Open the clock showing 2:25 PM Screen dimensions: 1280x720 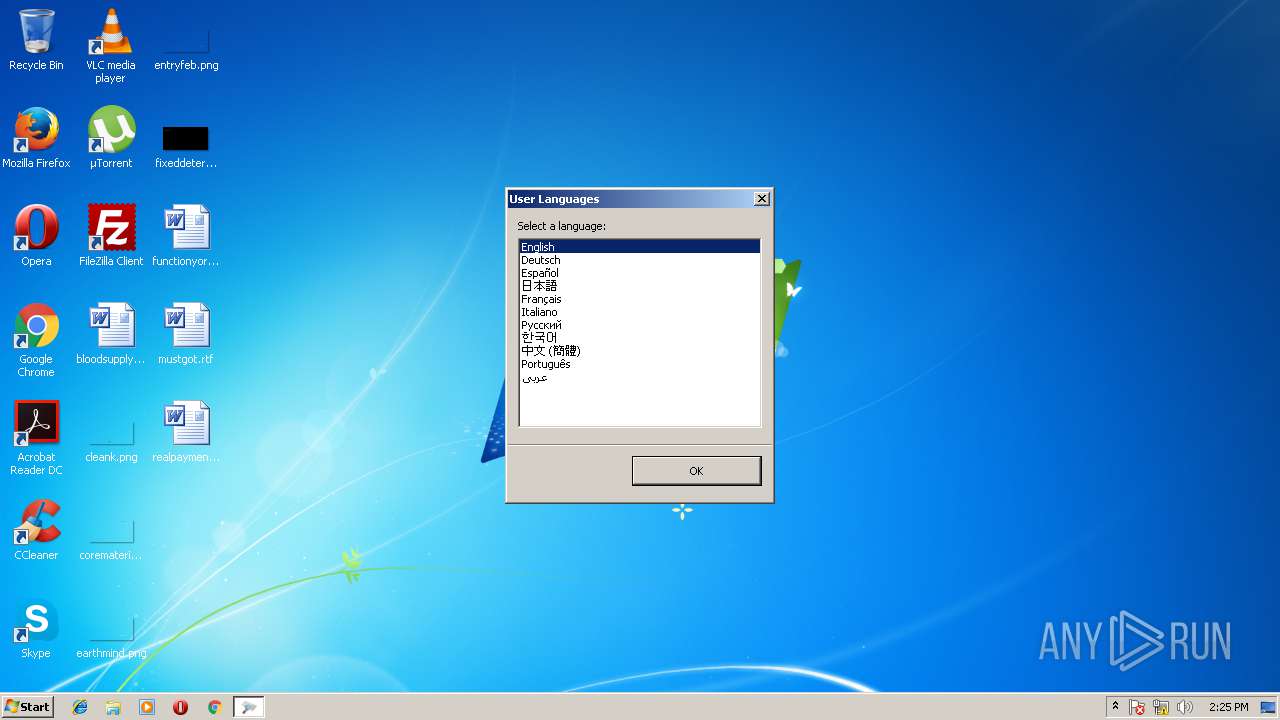coord(1228,707)
